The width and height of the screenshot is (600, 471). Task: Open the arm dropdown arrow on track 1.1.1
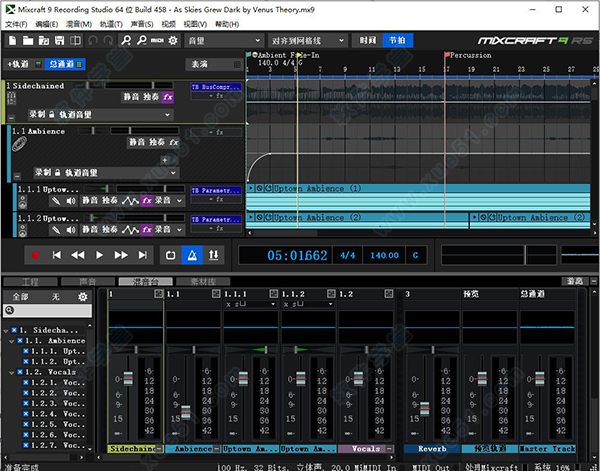click(179, 200)
